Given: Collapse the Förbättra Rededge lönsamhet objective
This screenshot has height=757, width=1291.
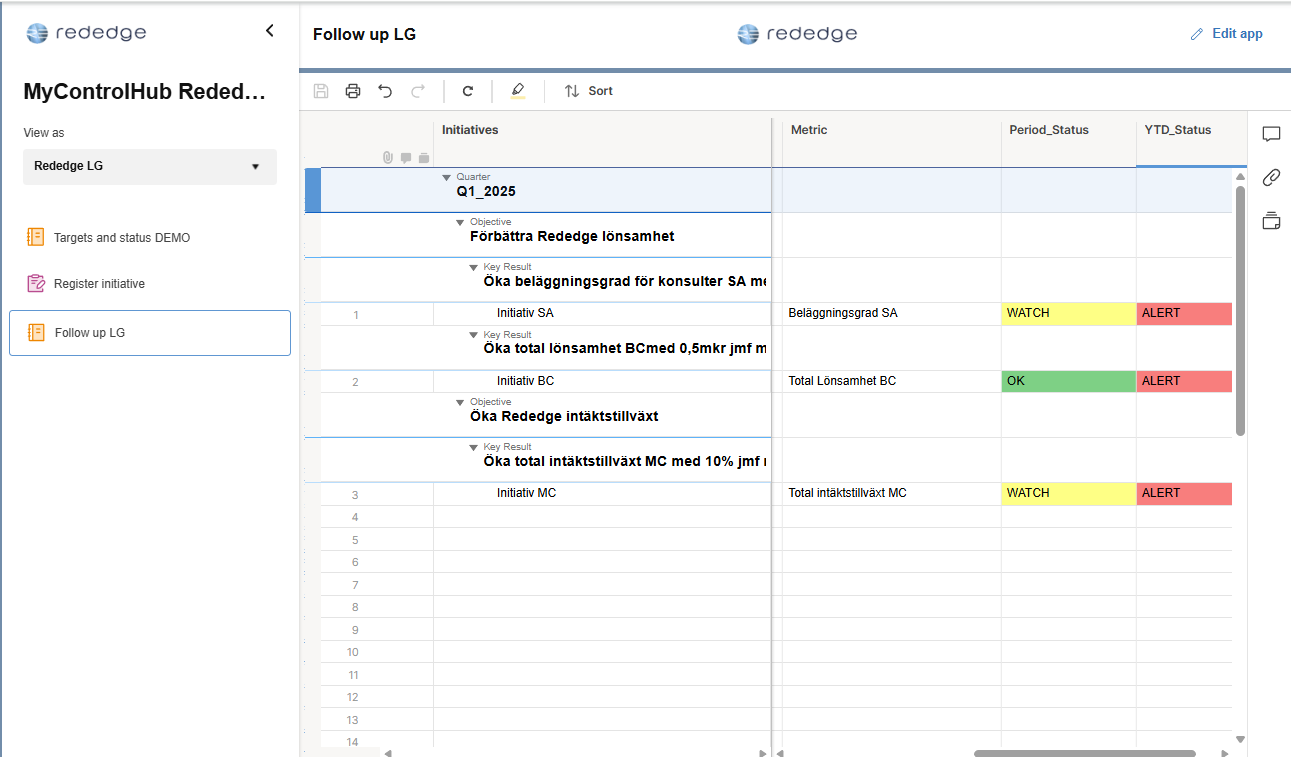Looking at the screenshot, I should coord(460,223).
